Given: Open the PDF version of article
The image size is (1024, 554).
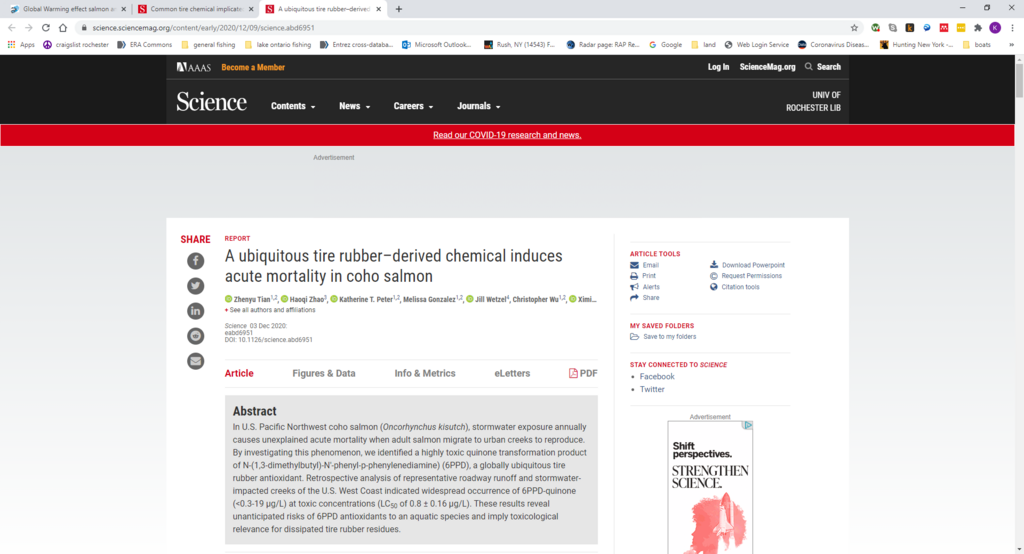Looking at the screenshot, I should tap(583, 373).
